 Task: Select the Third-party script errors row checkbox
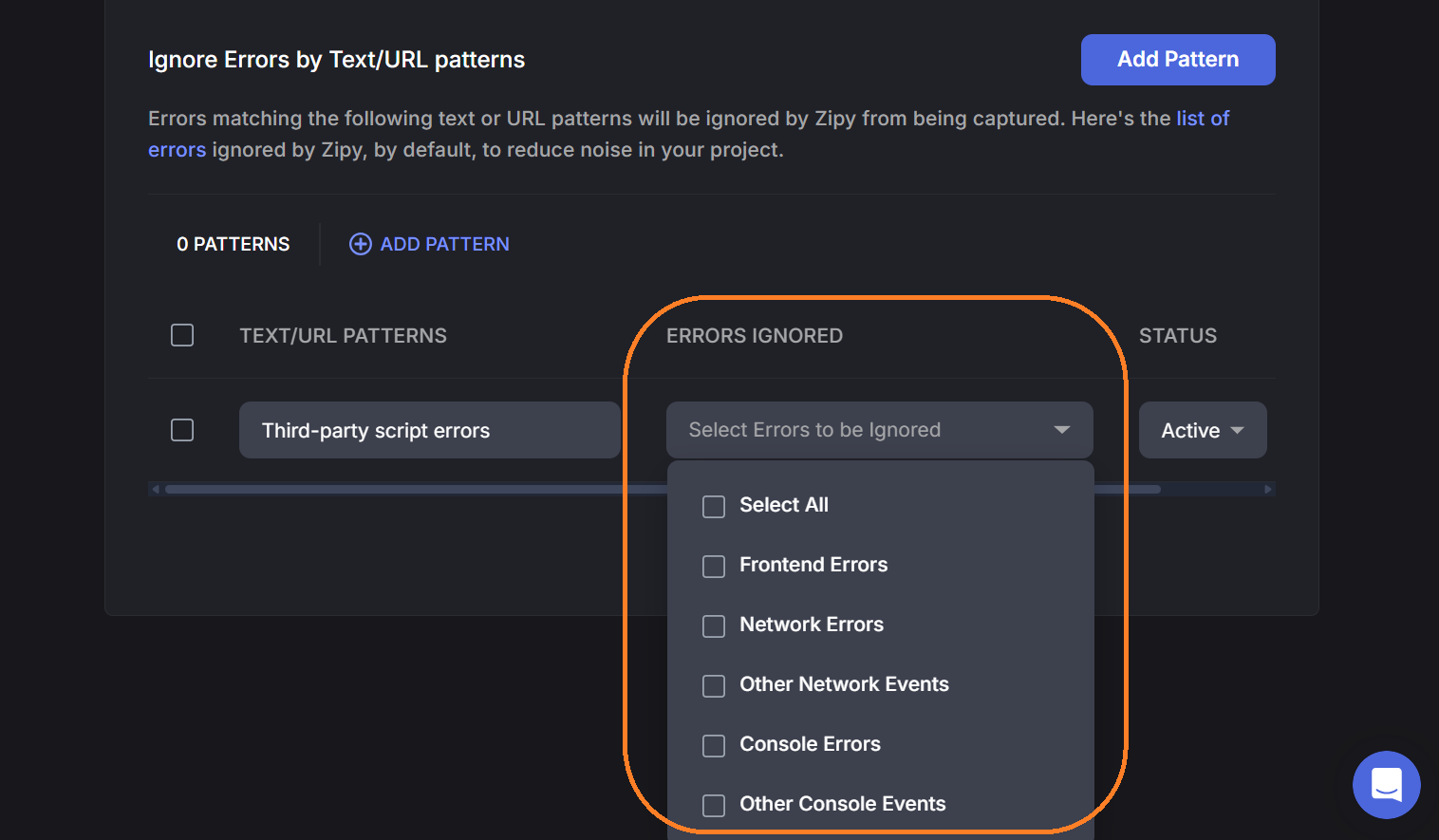tap(182, 430)
